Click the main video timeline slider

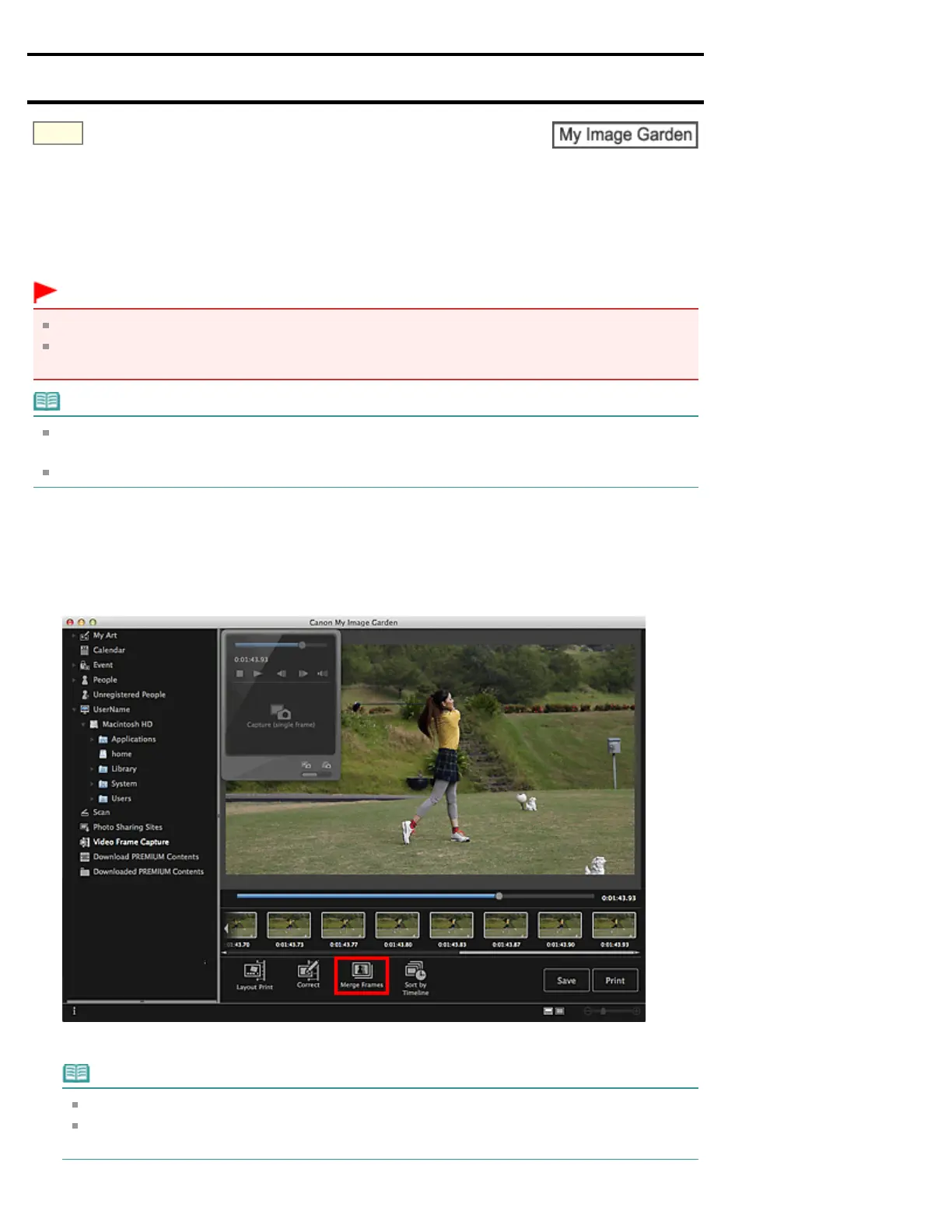click(x=415, y=896)
